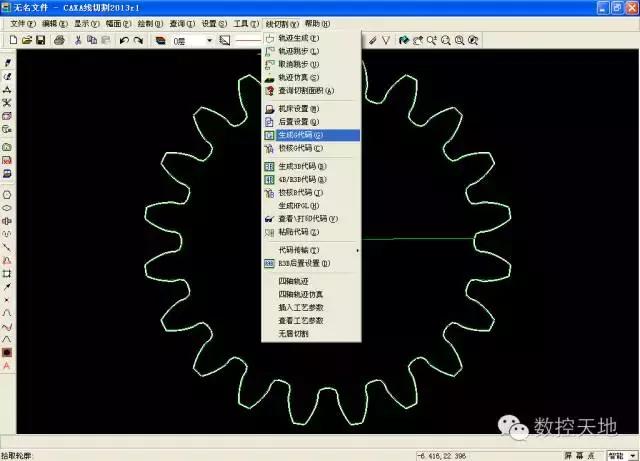640x461 pixels.
Task: Choose 查询切割面积 menu entry
Action: (x=311, y=91)
